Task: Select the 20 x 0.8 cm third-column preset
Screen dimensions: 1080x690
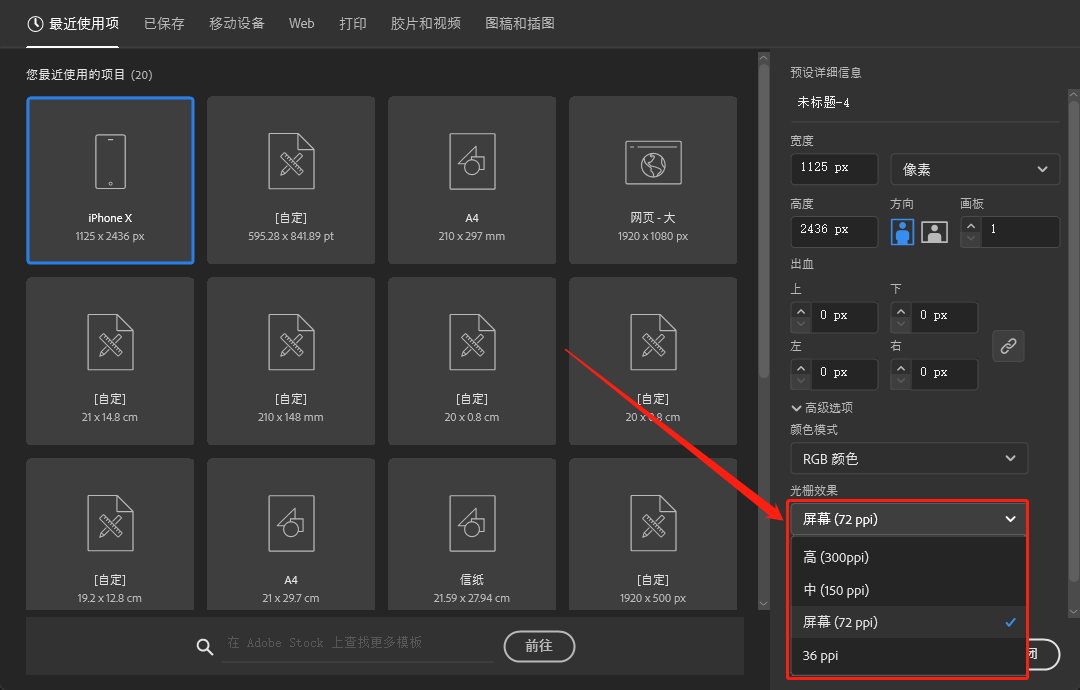Action: pyautogui.click(x=472, y=362)
